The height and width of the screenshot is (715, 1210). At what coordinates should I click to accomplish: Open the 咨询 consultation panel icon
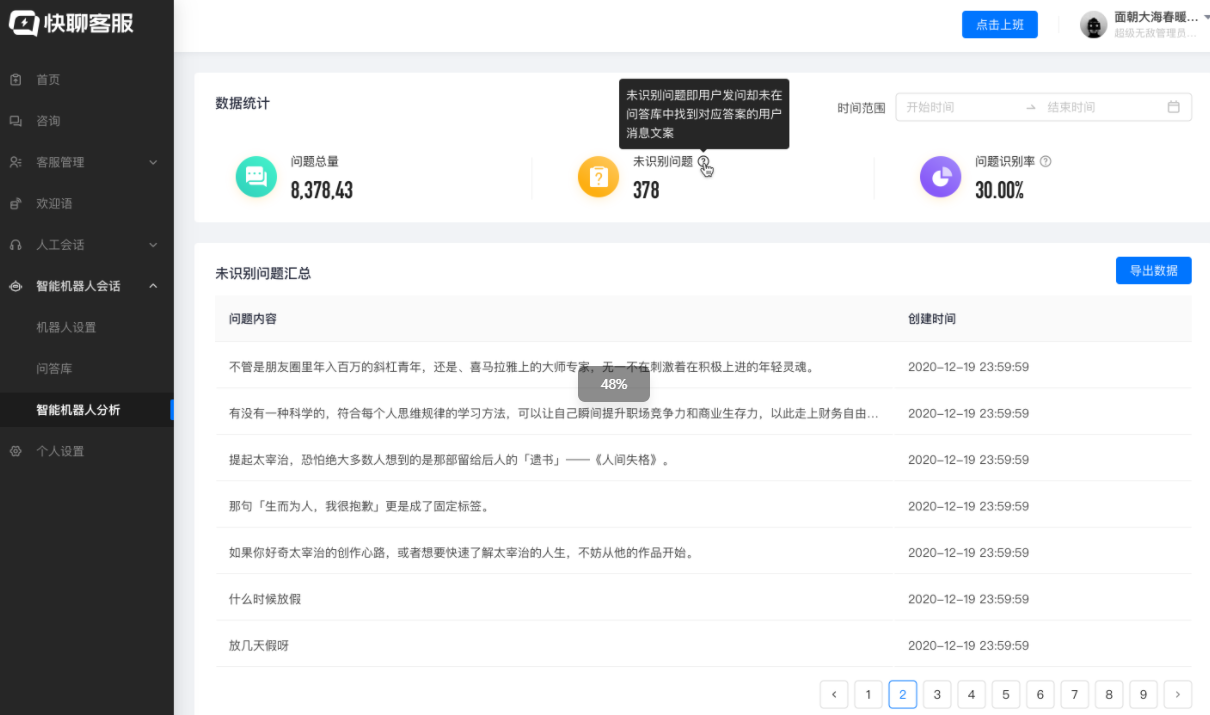point(14,120)
